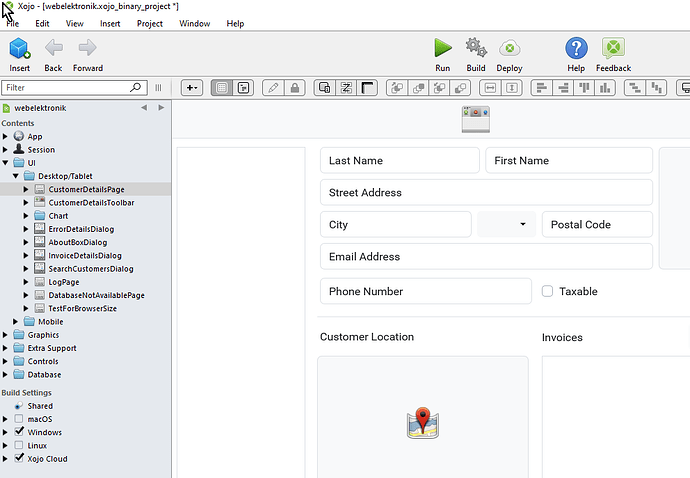Click bring forward order icon
This screenshot has width=690, height=478.
click(418, 88)
